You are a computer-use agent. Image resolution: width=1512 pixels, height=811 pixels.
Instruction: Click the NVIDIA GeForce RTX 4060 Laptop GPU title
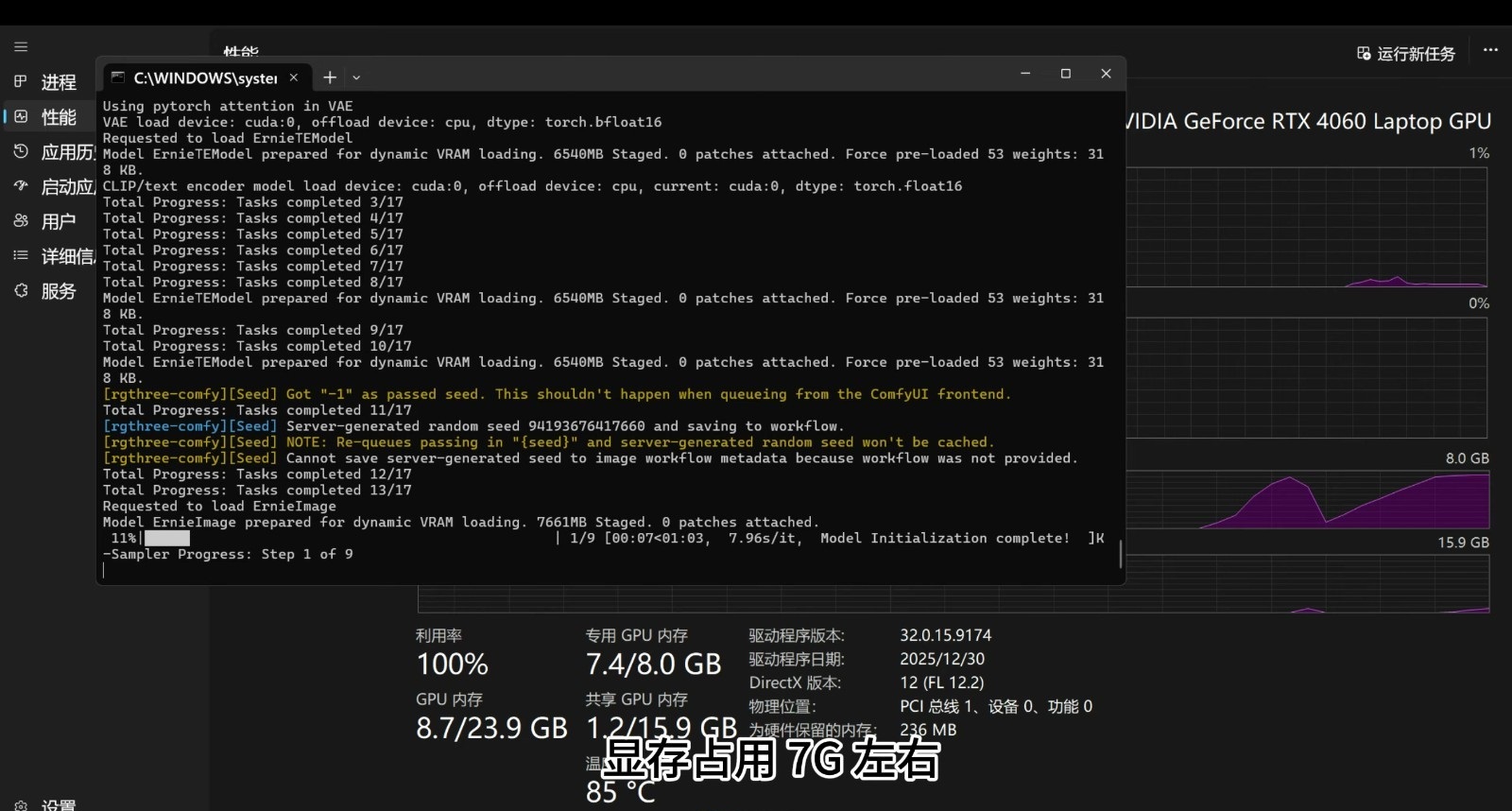point(1309,121)
